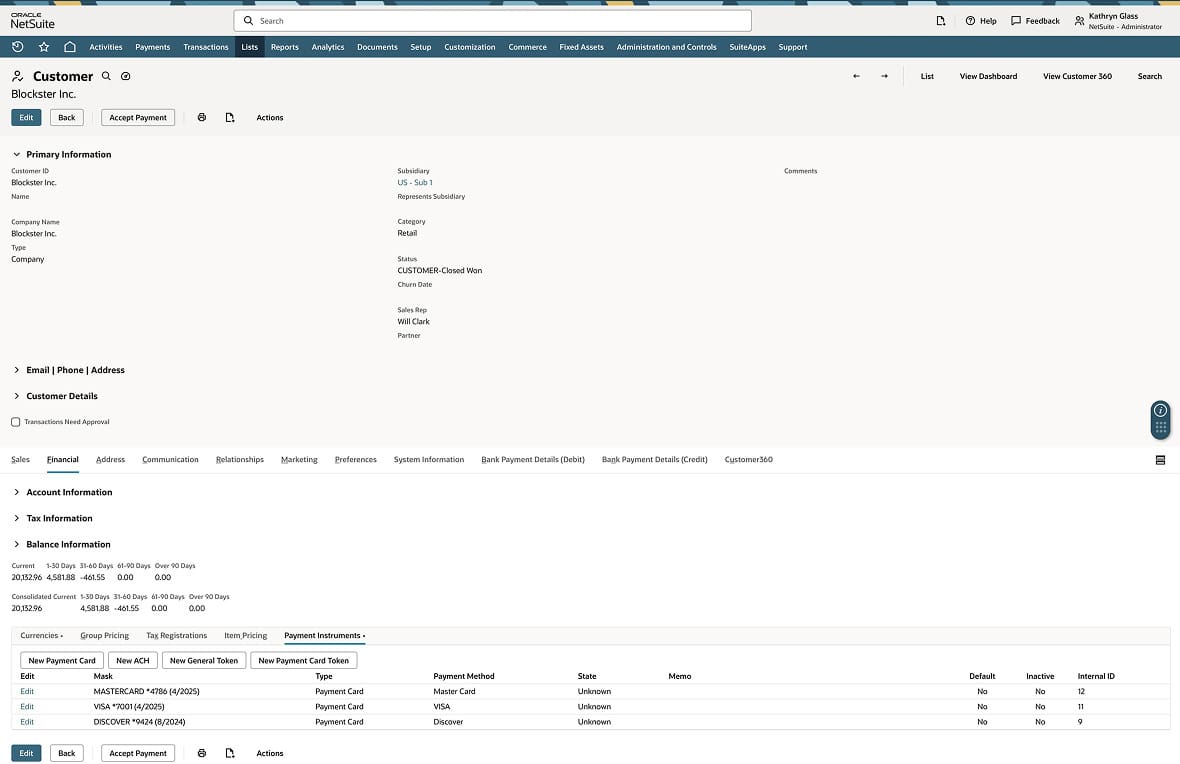This screenshot has height=764, width=1180.
Task: Edit the MASTERCARD *4786 row
Action: tap(27, 691)
